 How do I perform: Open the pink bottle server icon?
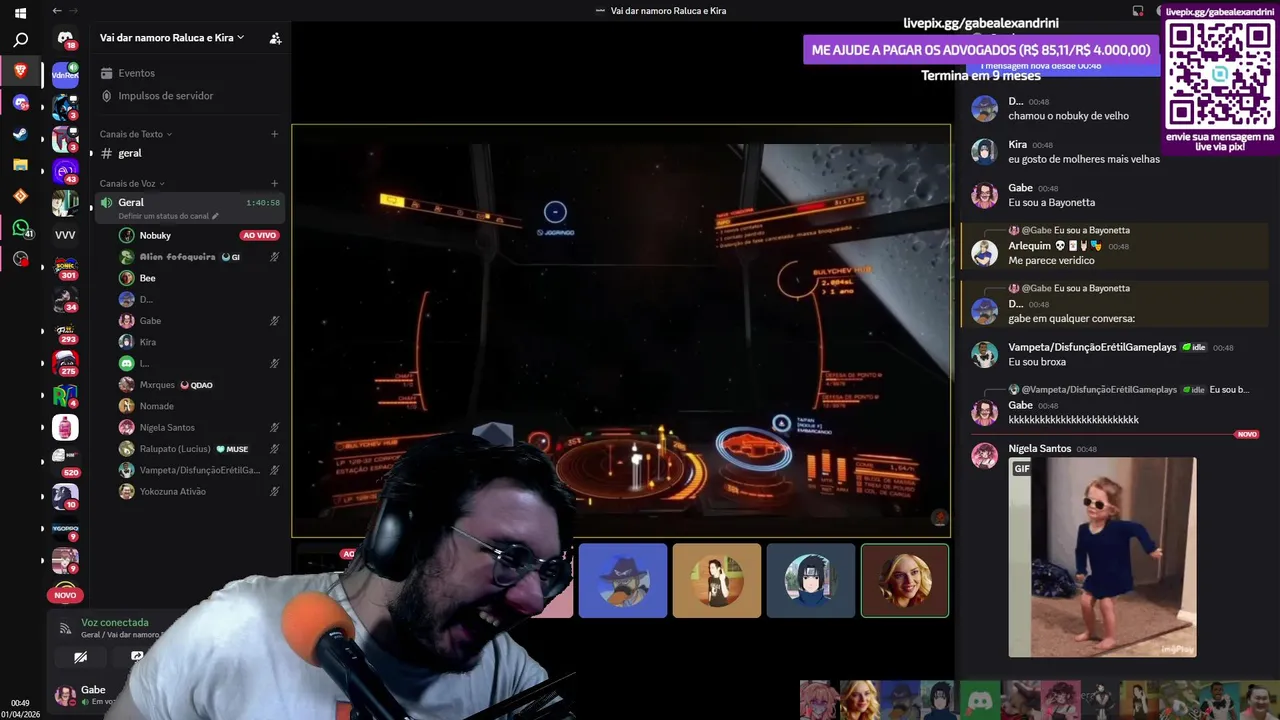coord(65,428)
